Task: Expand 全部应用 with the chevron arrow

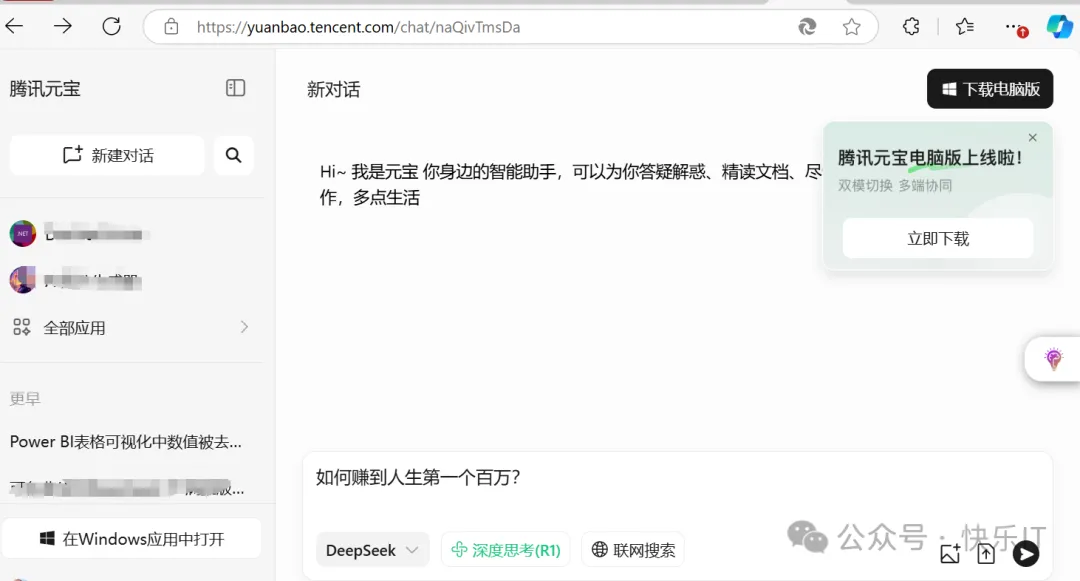Action: 244,327
